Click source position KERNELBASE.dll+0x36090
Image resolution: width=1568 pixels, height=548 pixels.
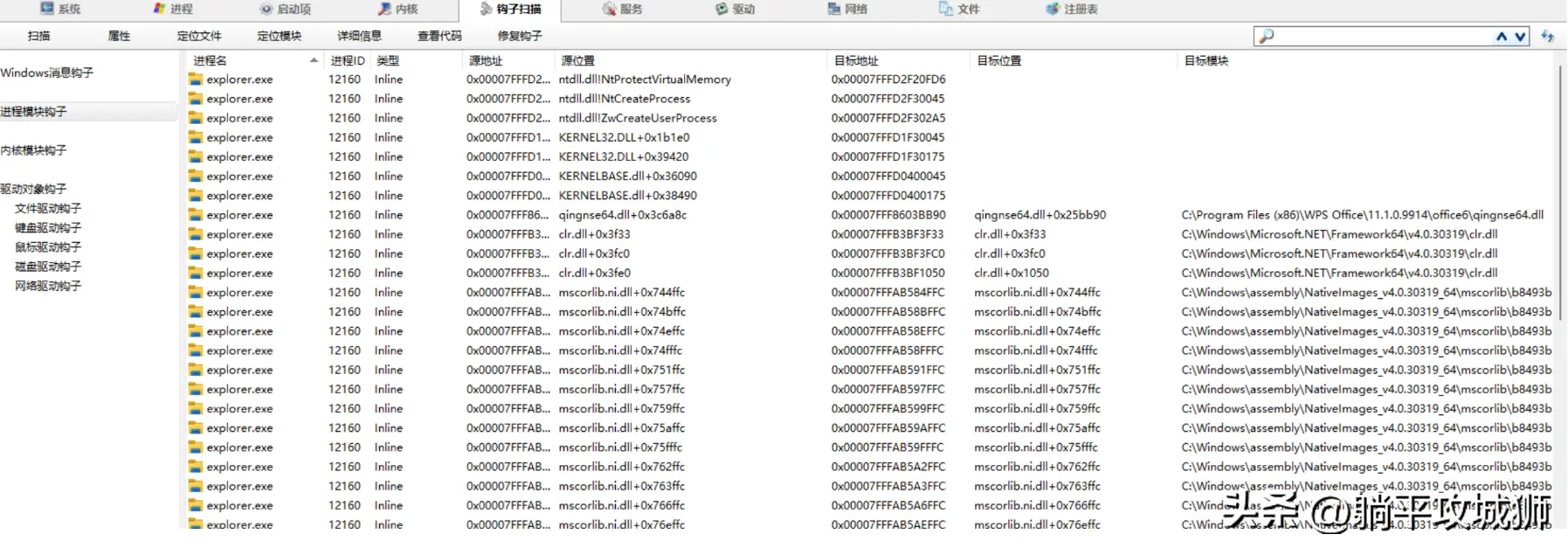628,176
